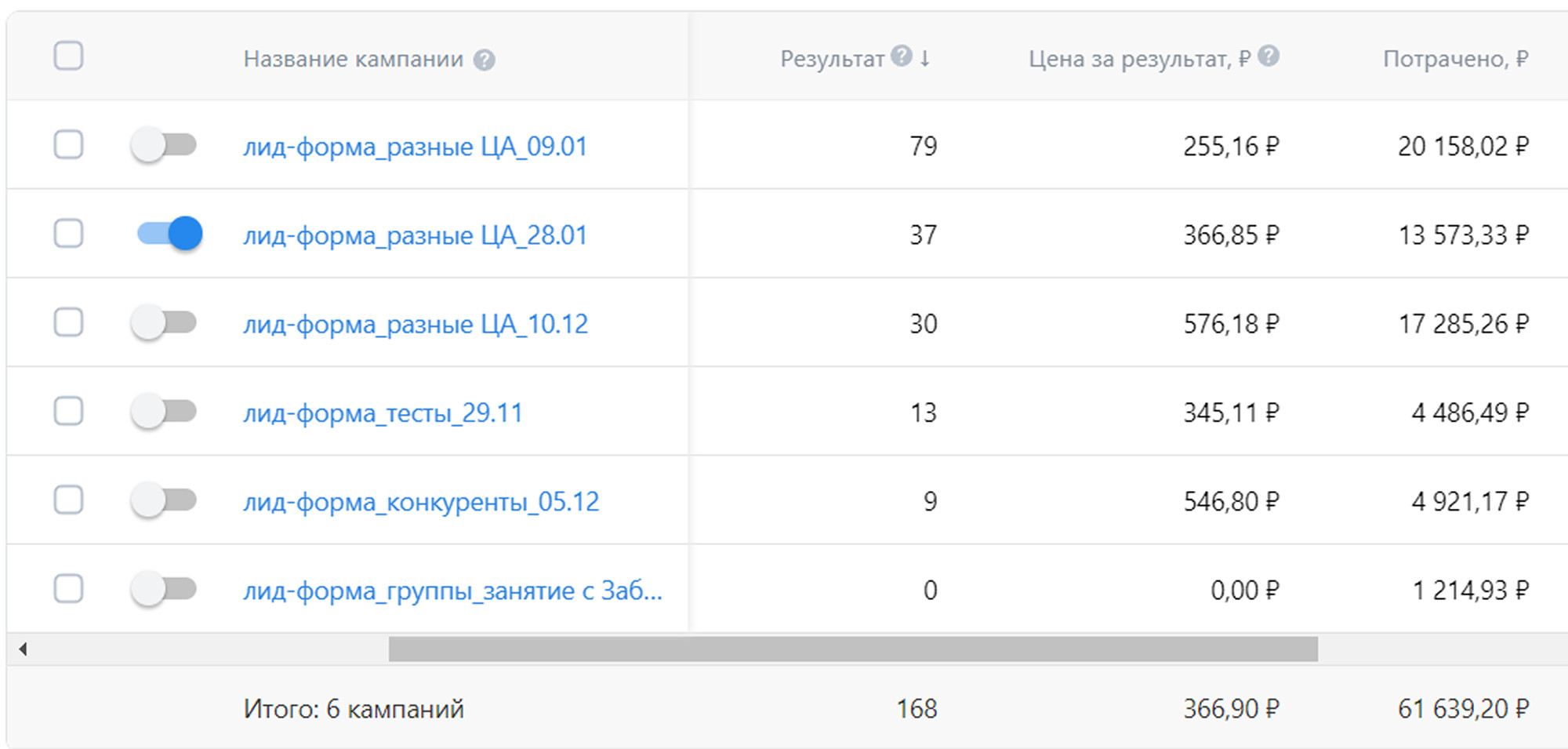Click price cell 345,11 ₽
The width and height of the screenshot is (1568, 749).
point(1231,412)
